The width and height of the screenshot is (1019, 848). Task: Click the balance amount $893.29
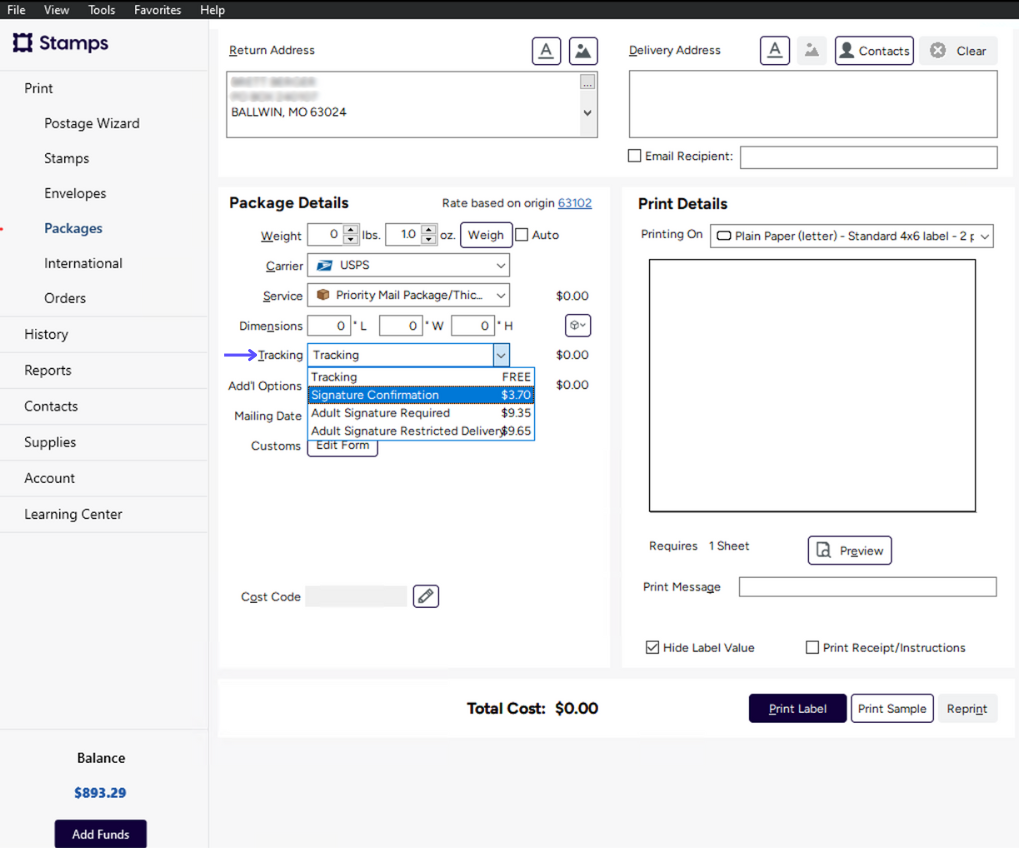(100, 793)
